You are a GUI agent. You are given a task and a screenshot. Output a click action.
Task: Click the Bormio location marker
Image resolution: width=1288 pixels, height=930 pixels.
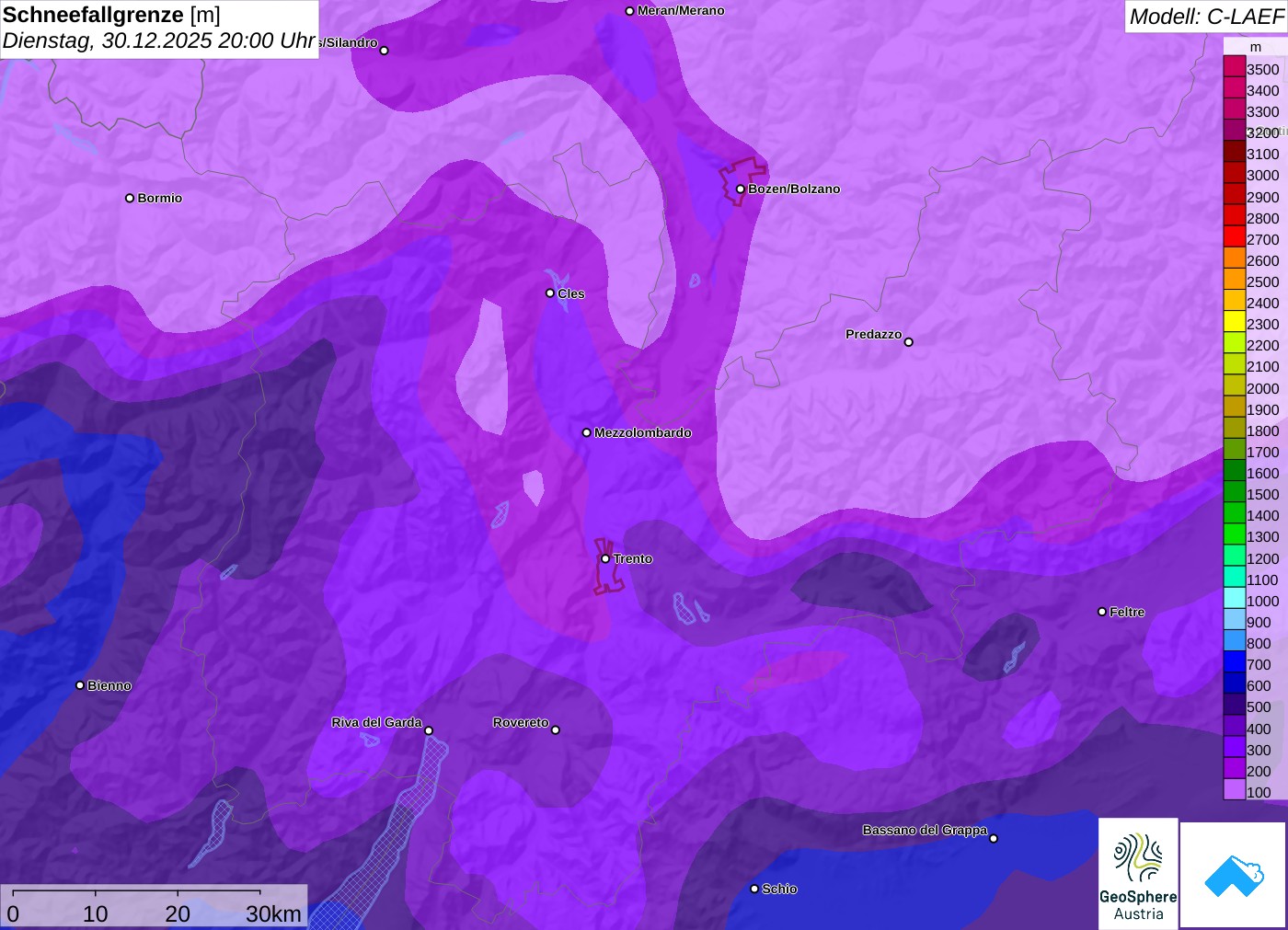click(x=130, y=198)
